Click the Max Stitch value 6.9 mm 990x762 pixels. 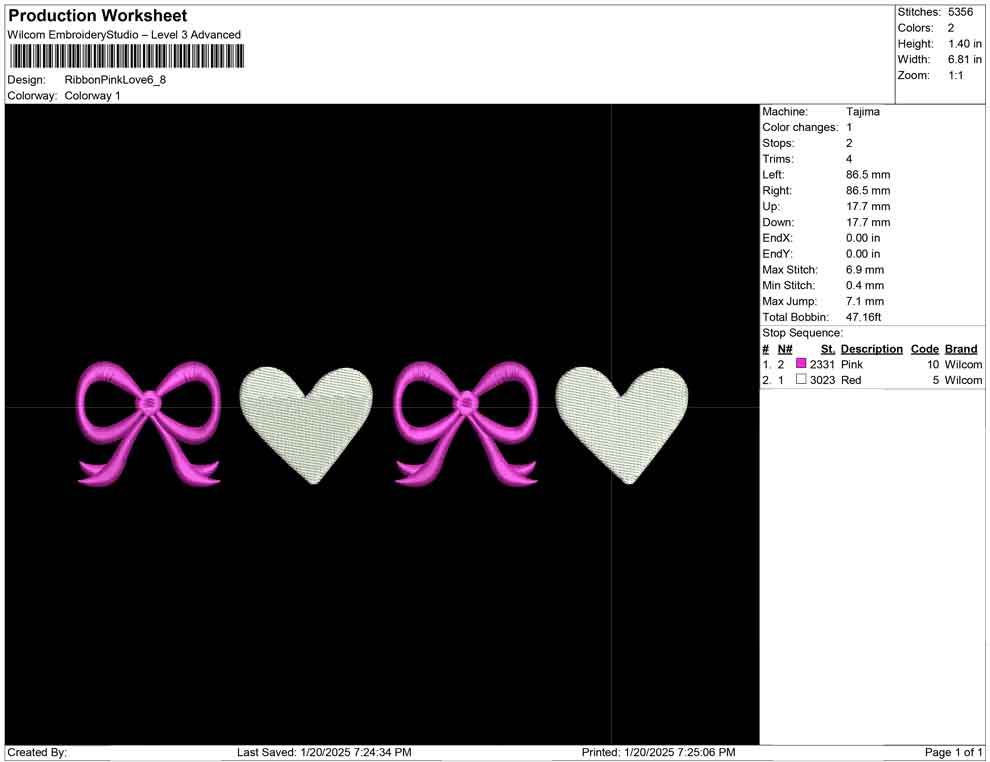coord(866,269)
